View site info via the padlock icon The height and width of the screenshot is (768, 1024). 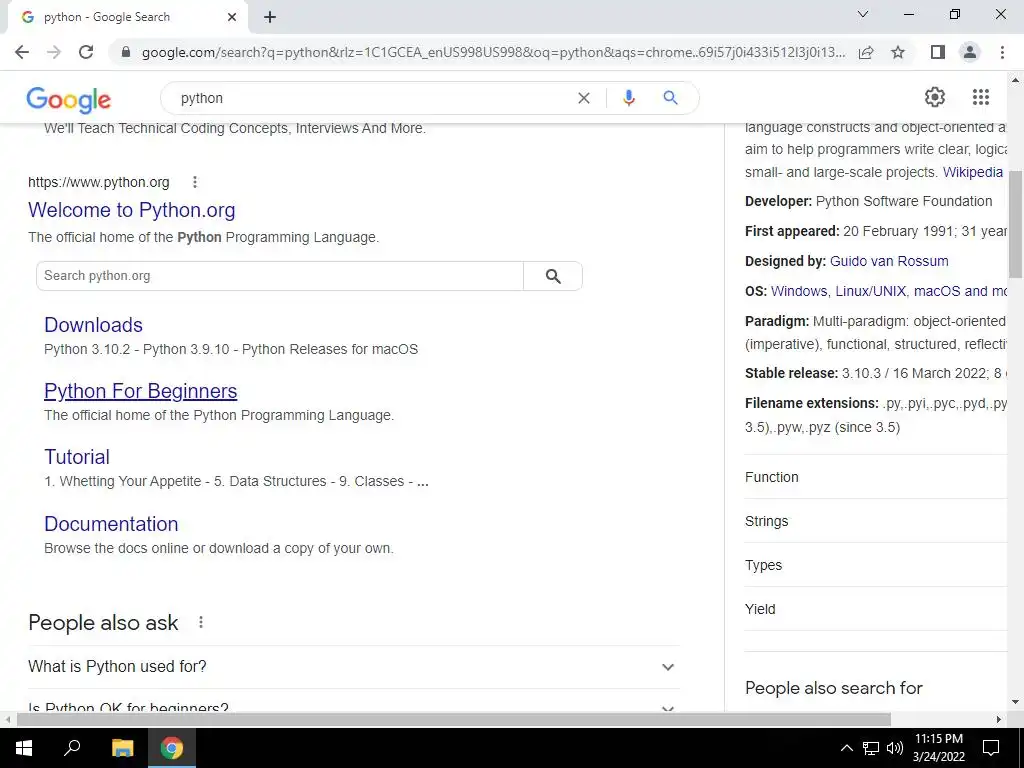click(125, 52)
